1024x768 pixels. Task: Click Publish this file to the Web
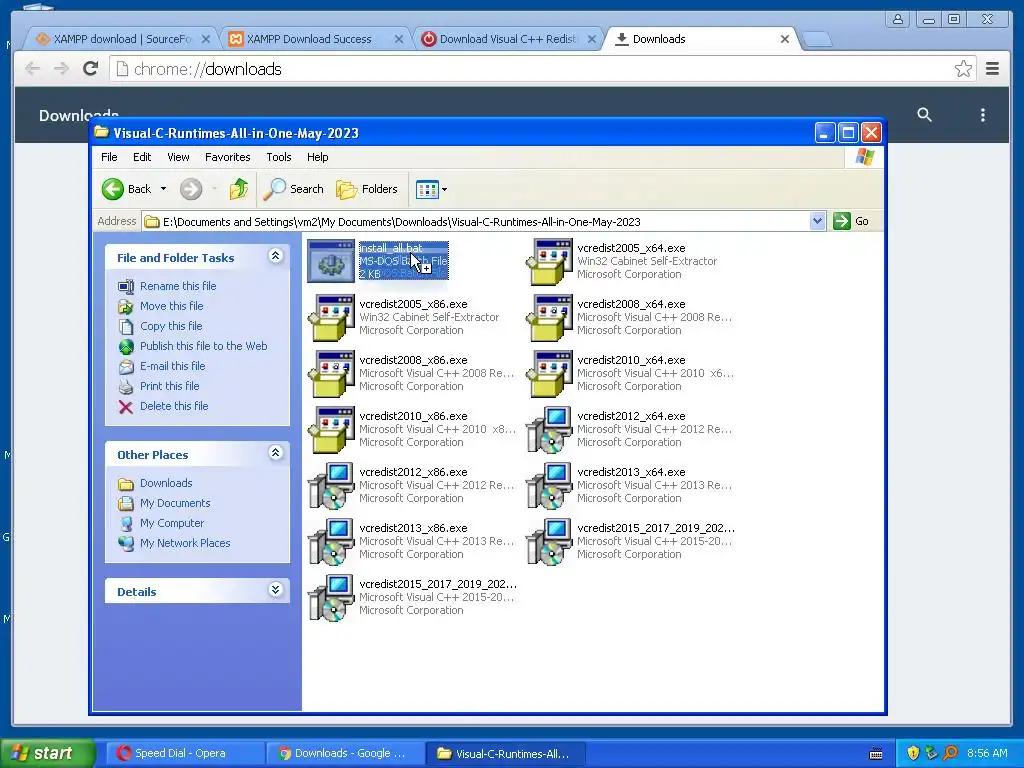pyautogui.click(x=203, y=346)
